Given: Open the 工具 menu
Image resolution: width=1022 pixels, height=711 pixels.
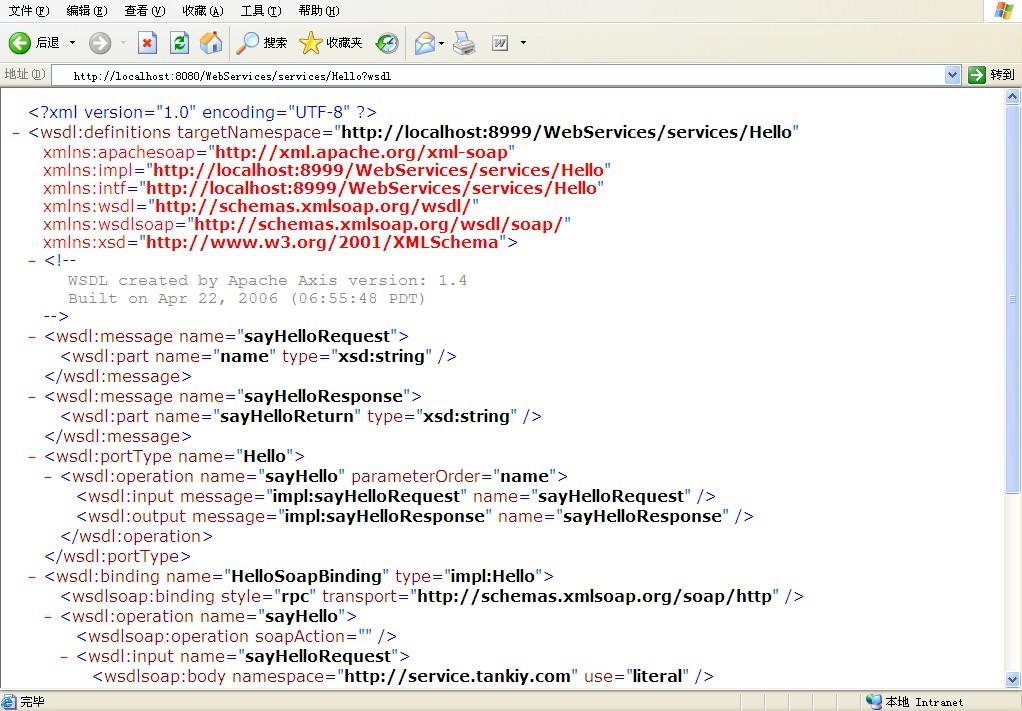Looking at the screenshot, I should pyautogui.click(x=260, y=11).
